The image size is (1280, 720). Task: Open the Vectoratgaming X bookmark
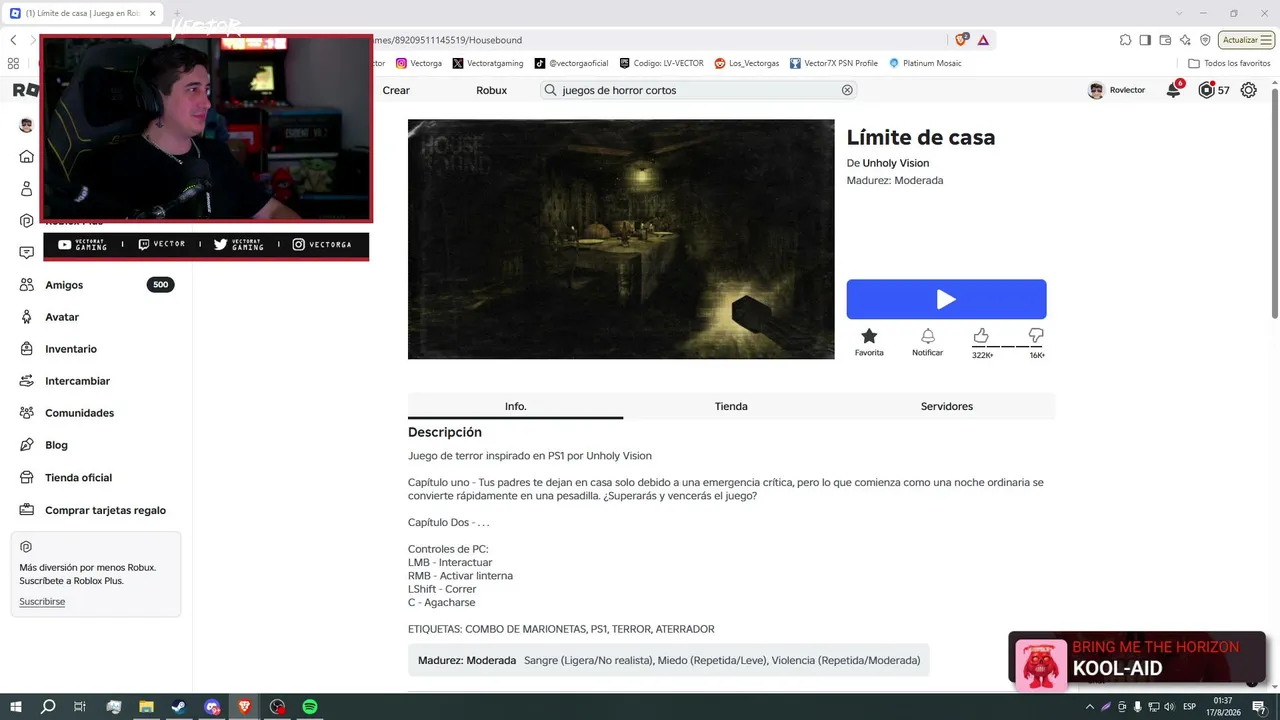coord(488,63)
